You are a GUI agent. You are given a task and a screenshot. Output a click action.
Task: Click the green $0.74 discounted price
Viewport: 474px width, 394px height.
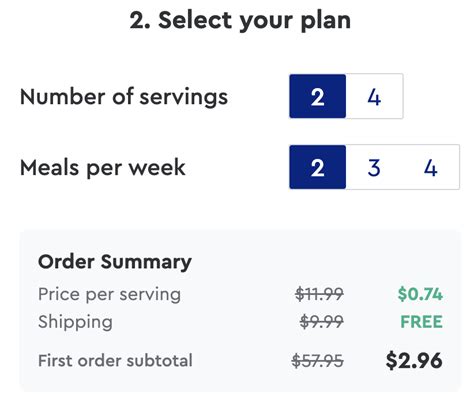click(420, 294)
